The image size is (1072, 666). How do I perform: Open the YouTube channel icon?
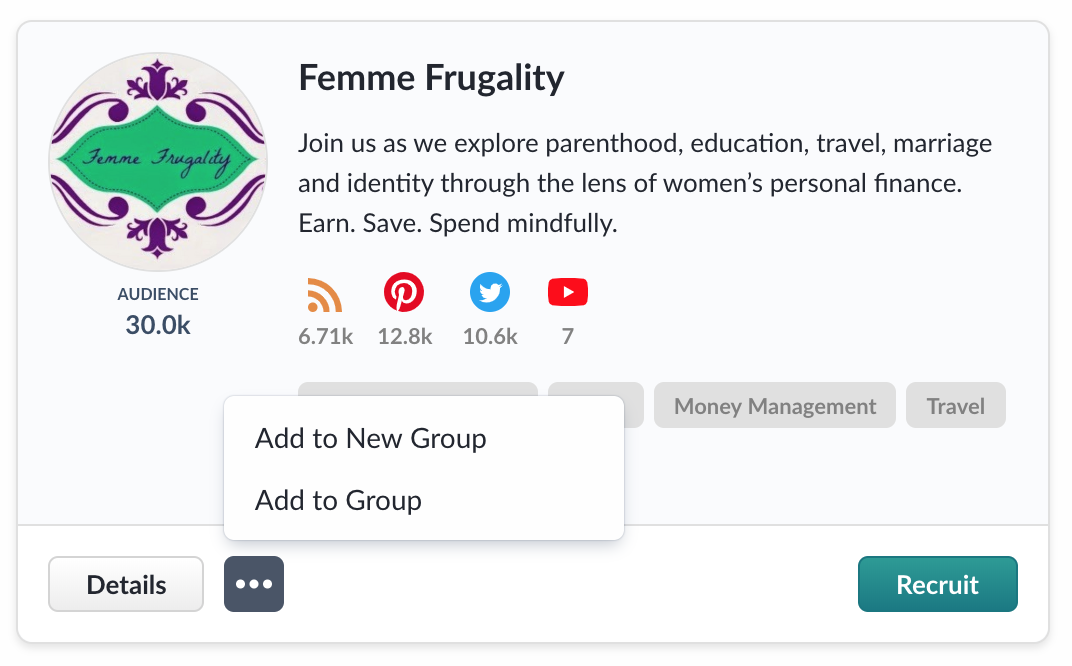[567, 292]
